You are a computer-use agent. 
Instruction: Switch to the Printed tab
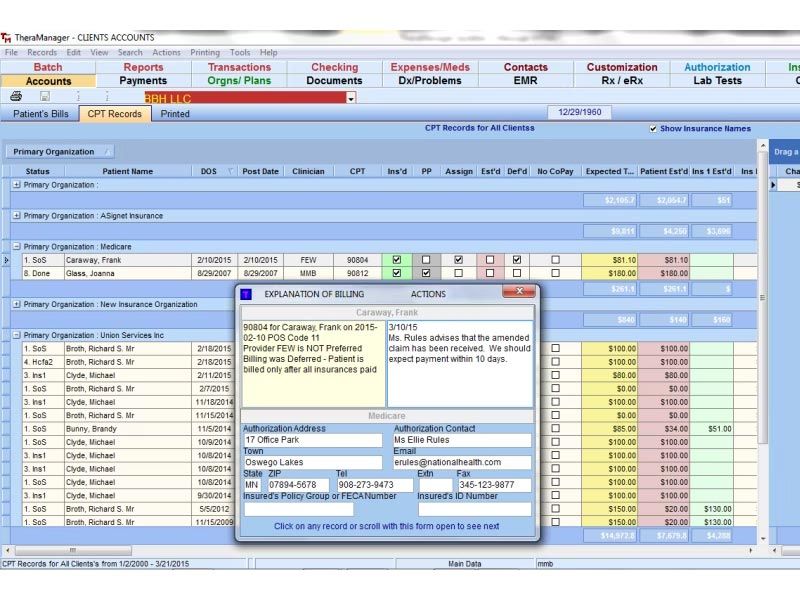click(x=175, y=114)
